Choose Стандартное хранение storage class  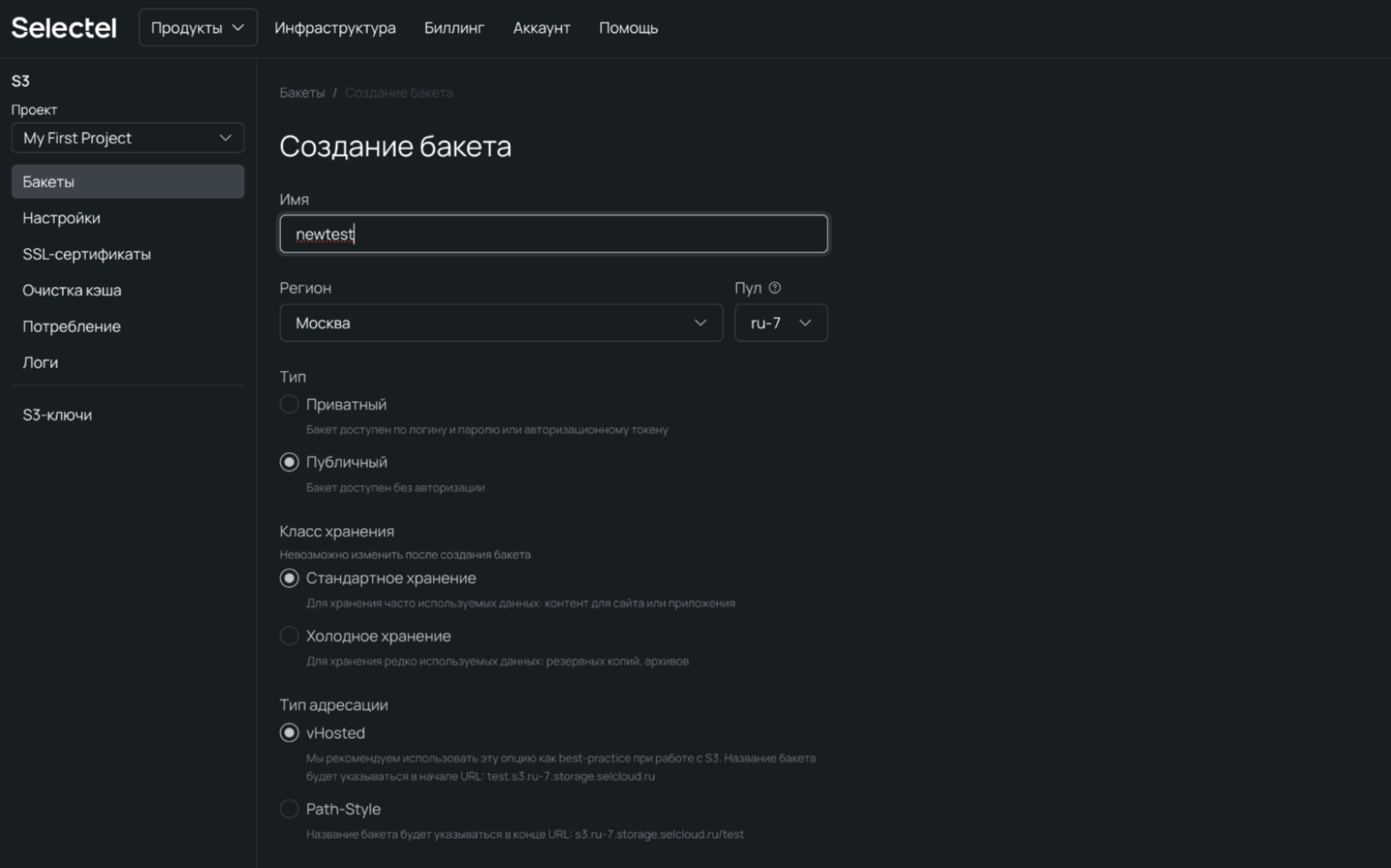tap(289, 578)
